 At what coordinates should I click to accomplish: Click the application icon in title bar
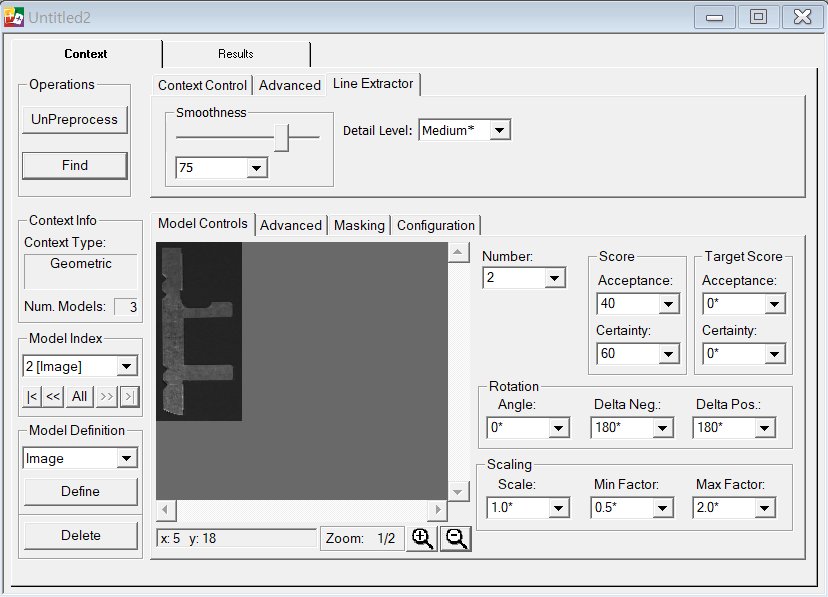(14, 17)
